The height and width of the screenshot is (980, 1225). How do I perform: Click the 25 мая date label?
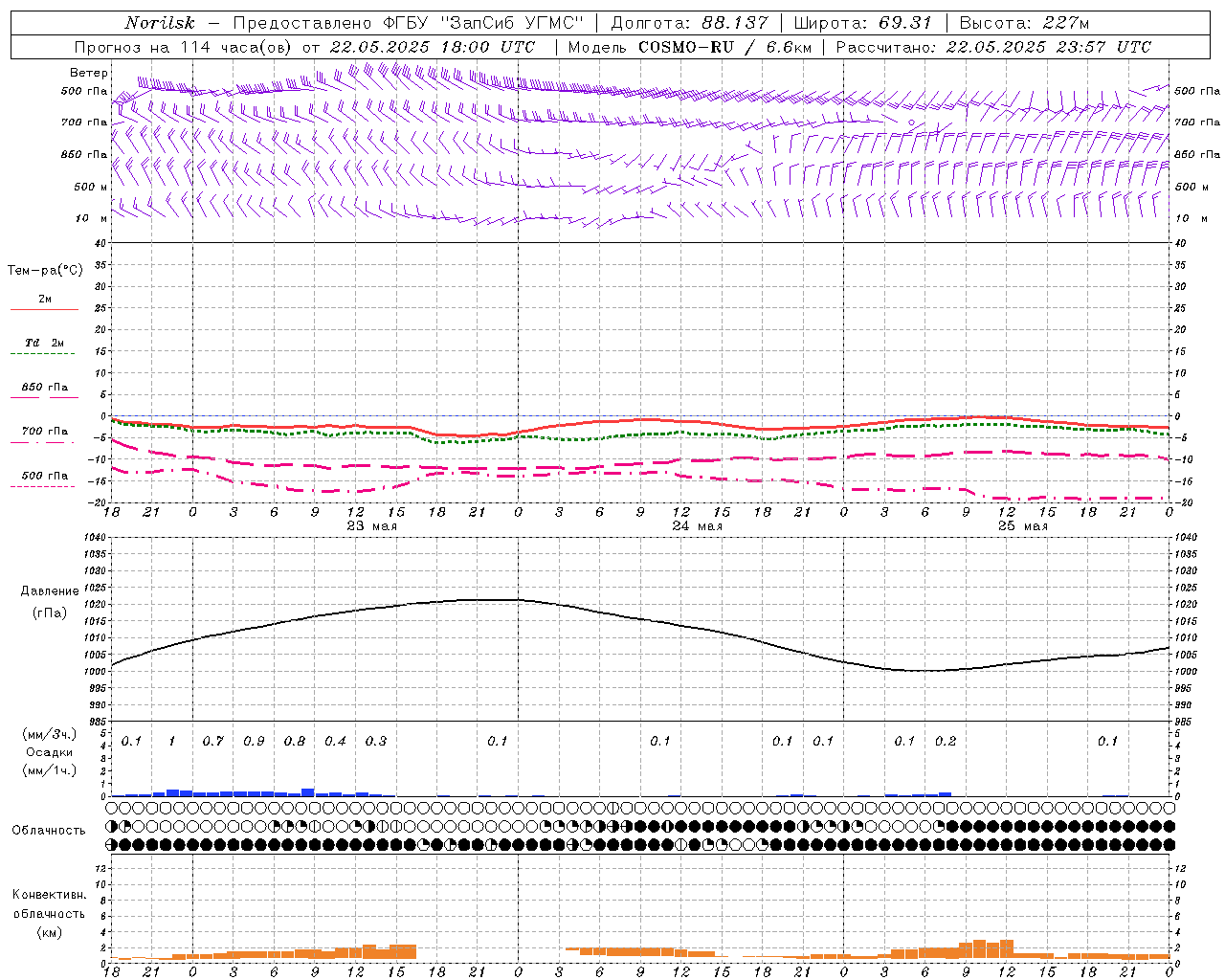[x=1023, y=526]
